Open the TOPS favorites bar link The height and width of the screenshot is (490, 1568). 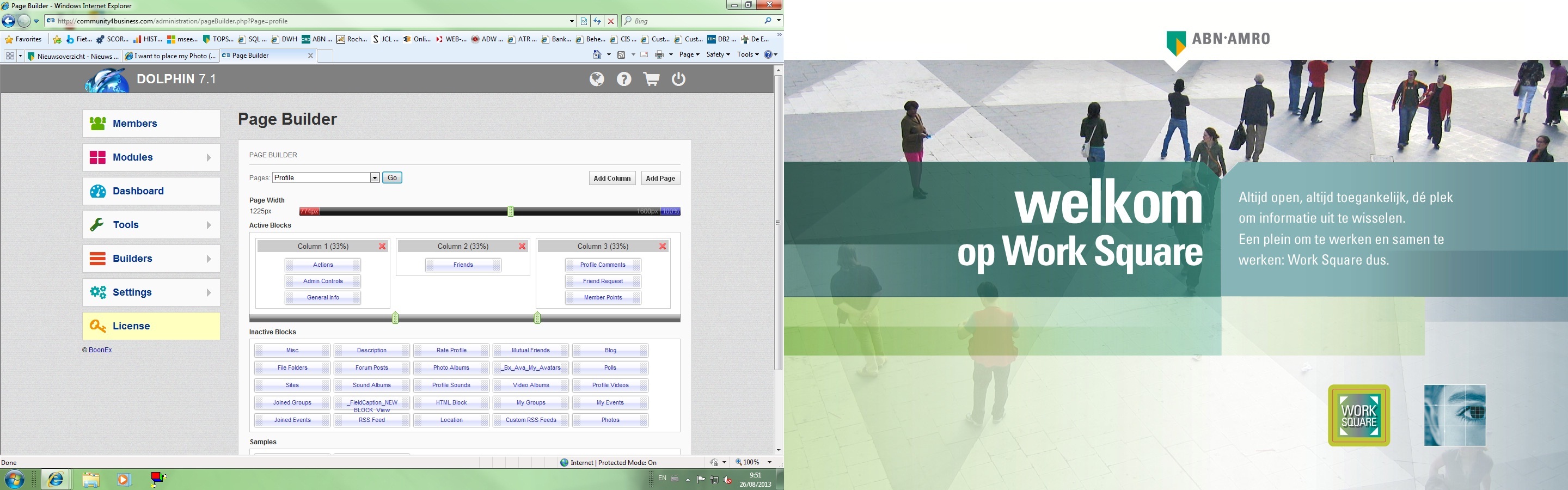218,40
